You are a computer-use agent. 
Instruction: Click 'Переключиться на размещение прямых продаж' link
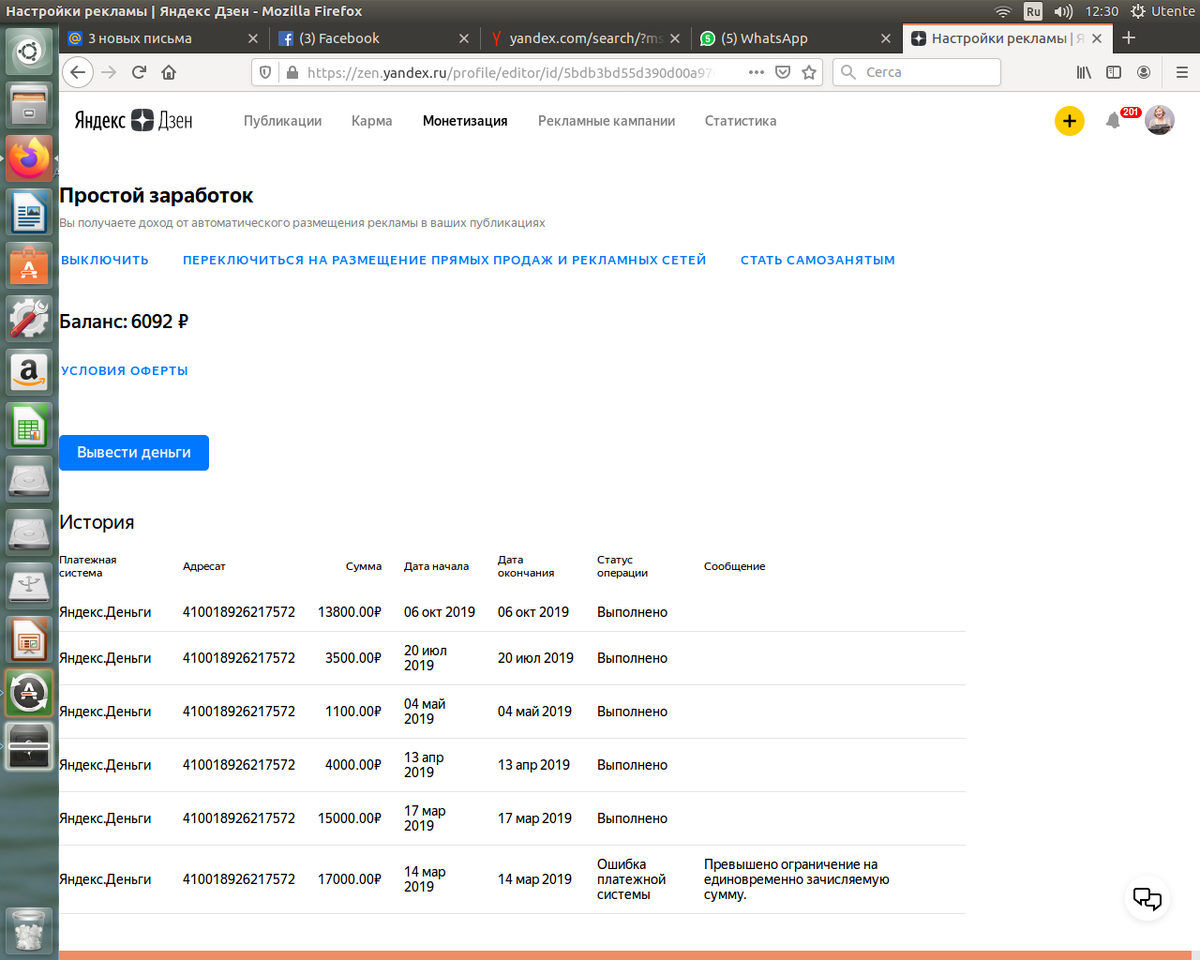pos(444,260)
